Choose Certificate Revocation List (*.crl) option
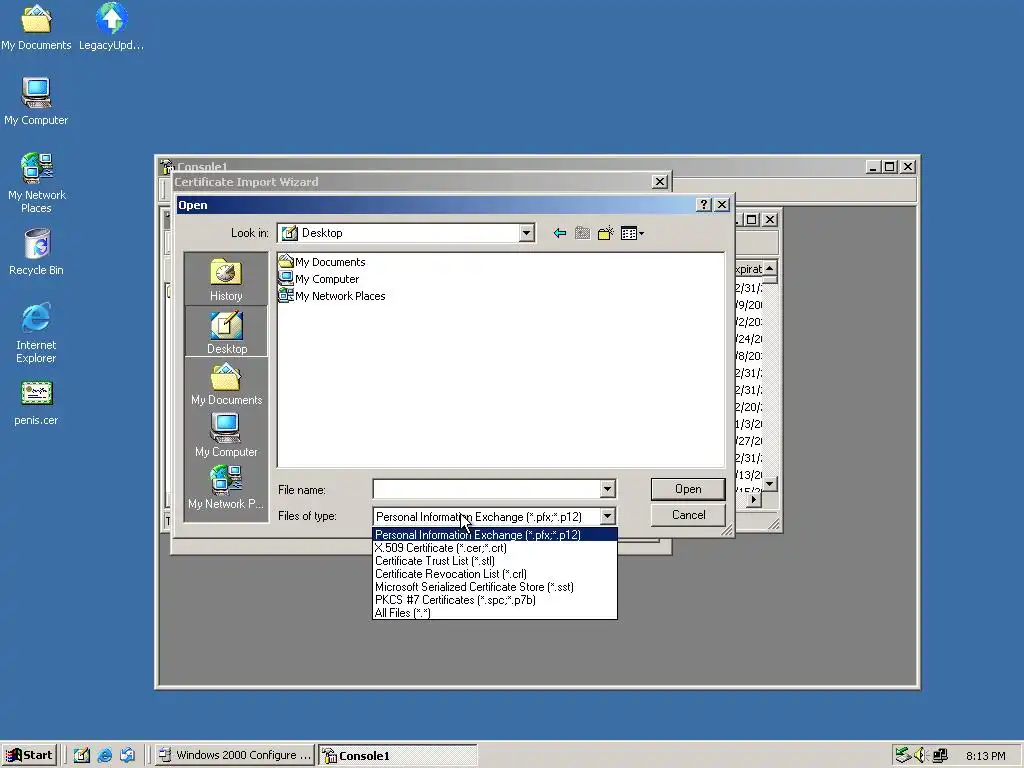 click(x=494, y=574)
